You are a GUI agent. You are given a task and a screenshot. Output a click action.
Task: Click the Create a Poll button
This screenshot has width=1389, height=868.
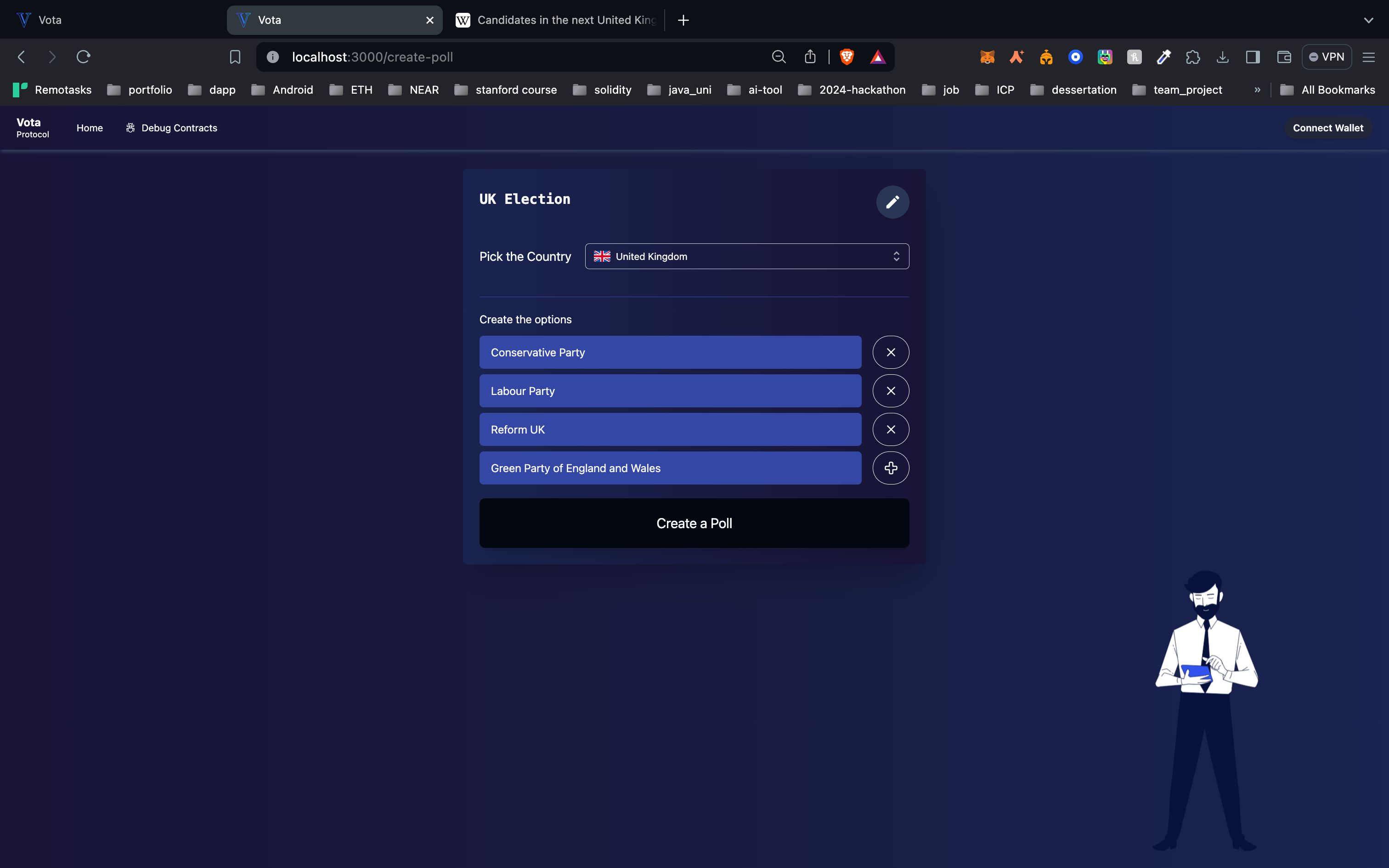[694, 523]
